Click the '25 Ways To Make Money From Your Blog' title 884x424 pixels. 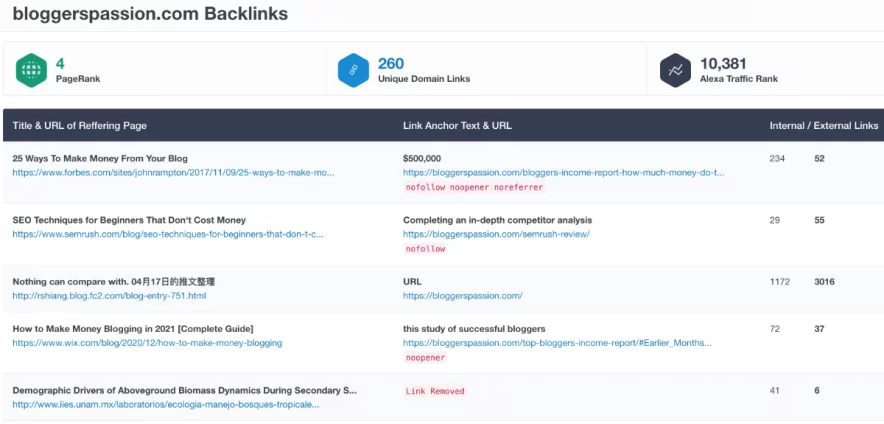tap(100, 158)
